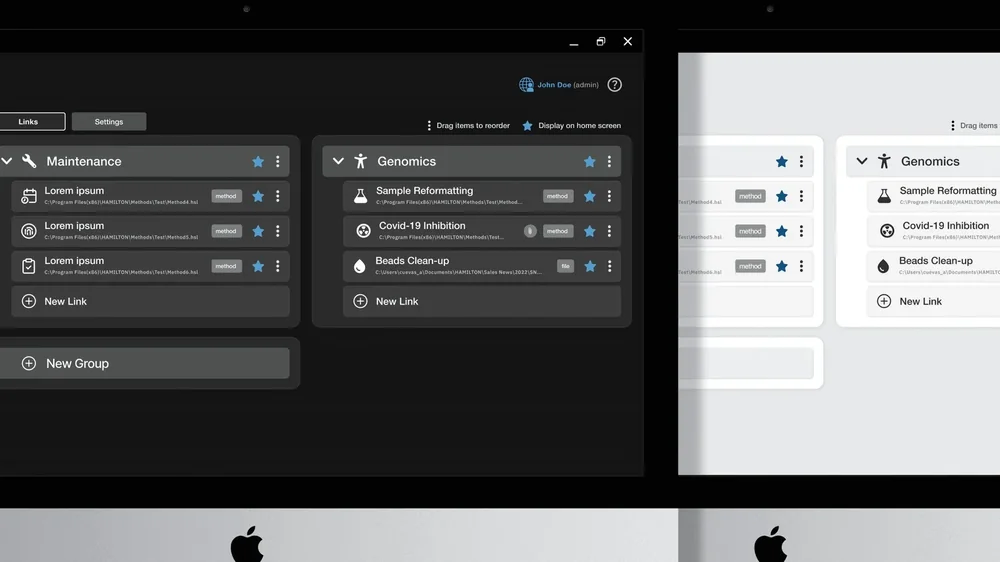Open second Lorem ipsum three-dot menu

pyautogui.click(x=277, y=231)
